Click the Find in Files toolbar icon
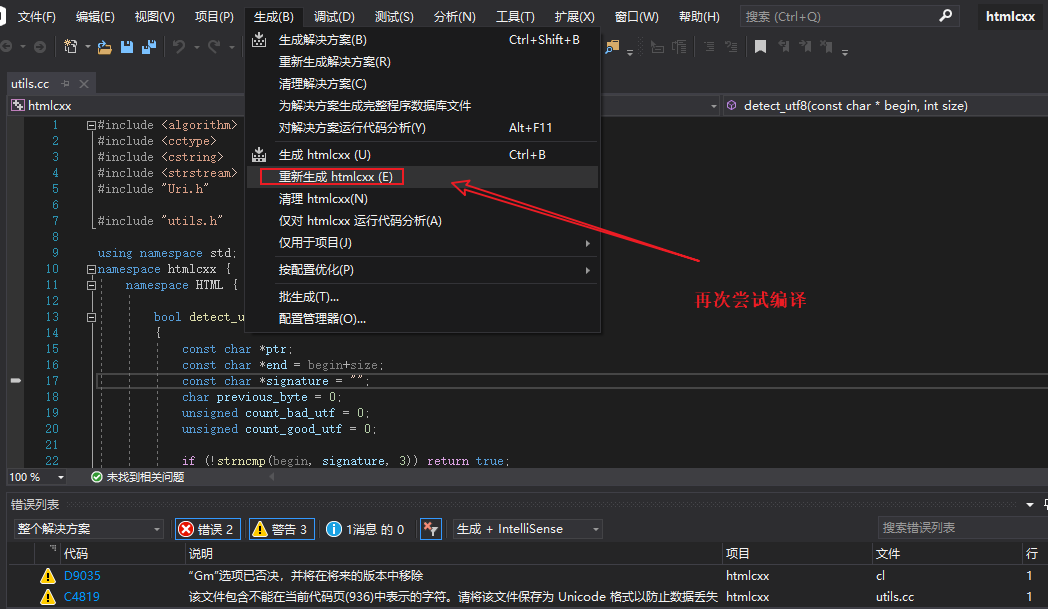The height and width of the screenshot is (609, 1048). [611, 44]
